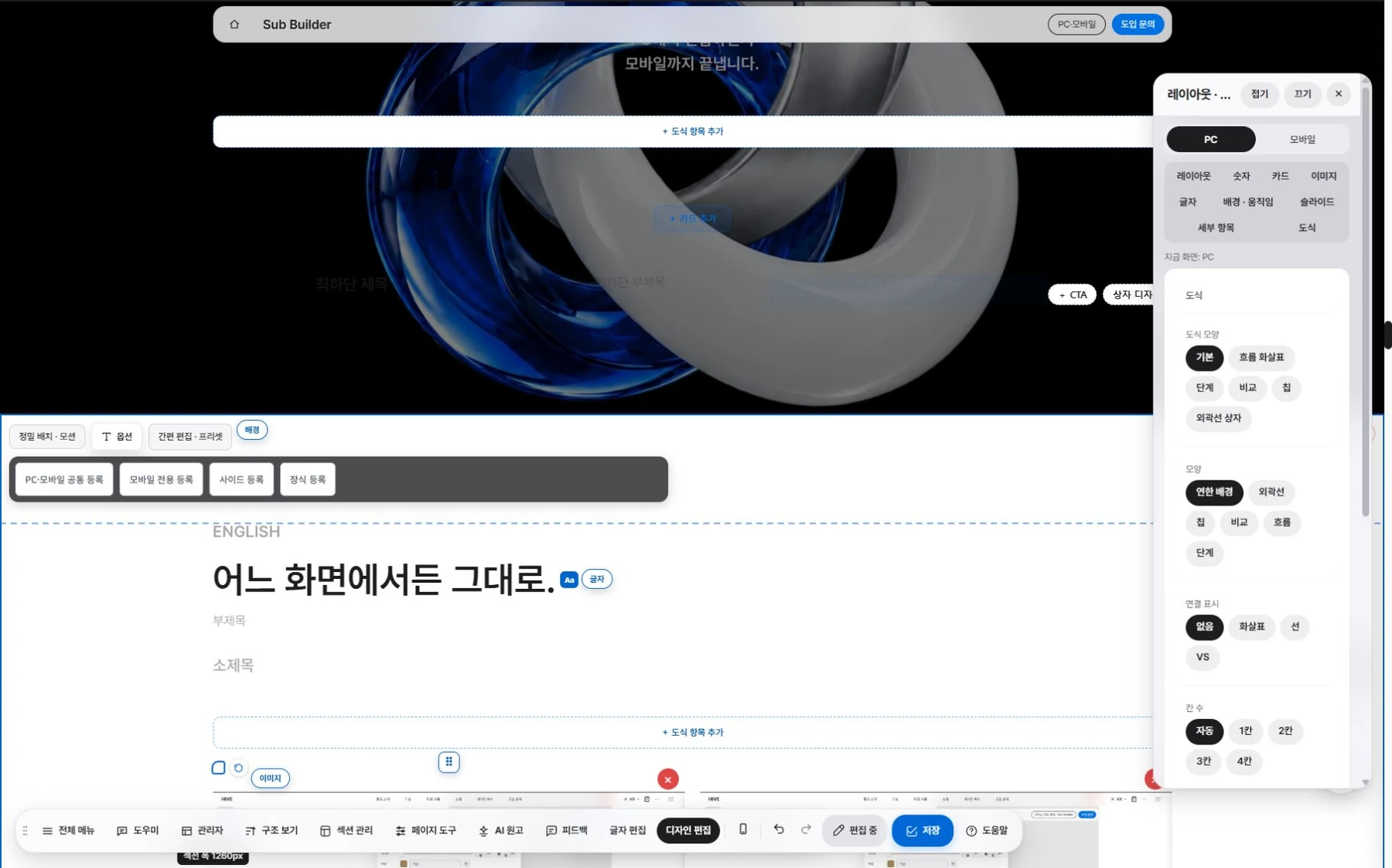Collapse panel using 접기 button
This screenshot has width=1392, height=868.
(1259, 94)
